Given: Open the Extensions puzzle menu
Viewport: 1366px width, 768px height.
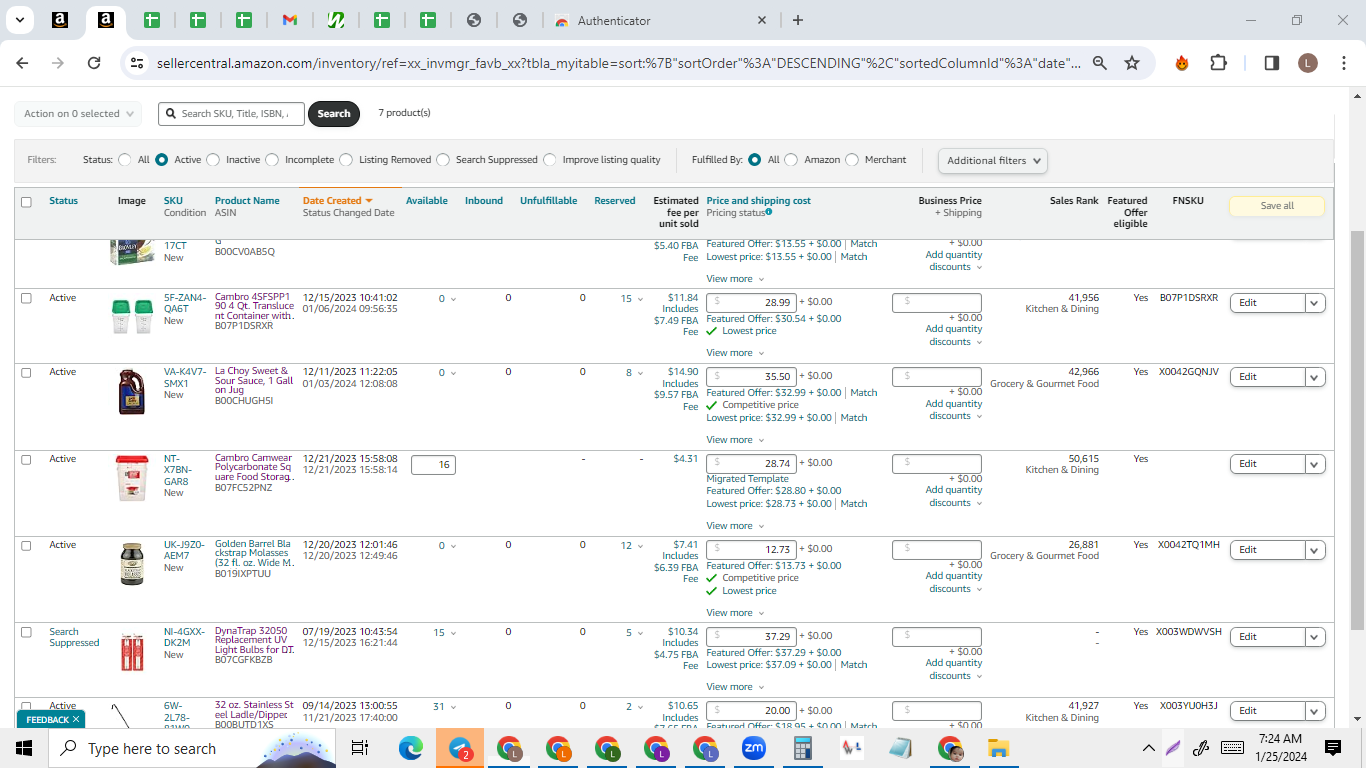Looking at the screenshot, I should 1218,63.
